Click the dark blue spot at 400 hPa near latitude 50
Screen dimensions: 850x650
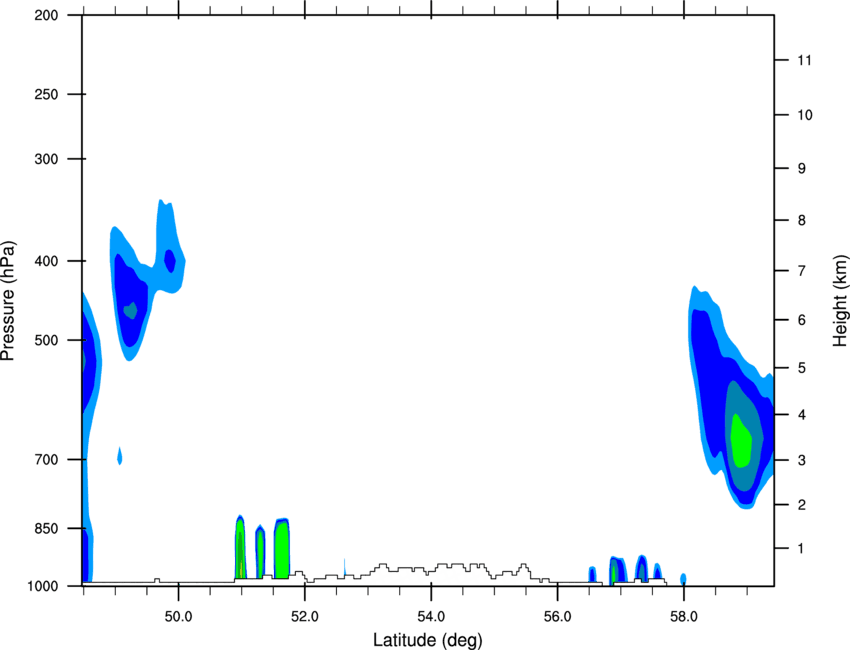coord(170,261)
